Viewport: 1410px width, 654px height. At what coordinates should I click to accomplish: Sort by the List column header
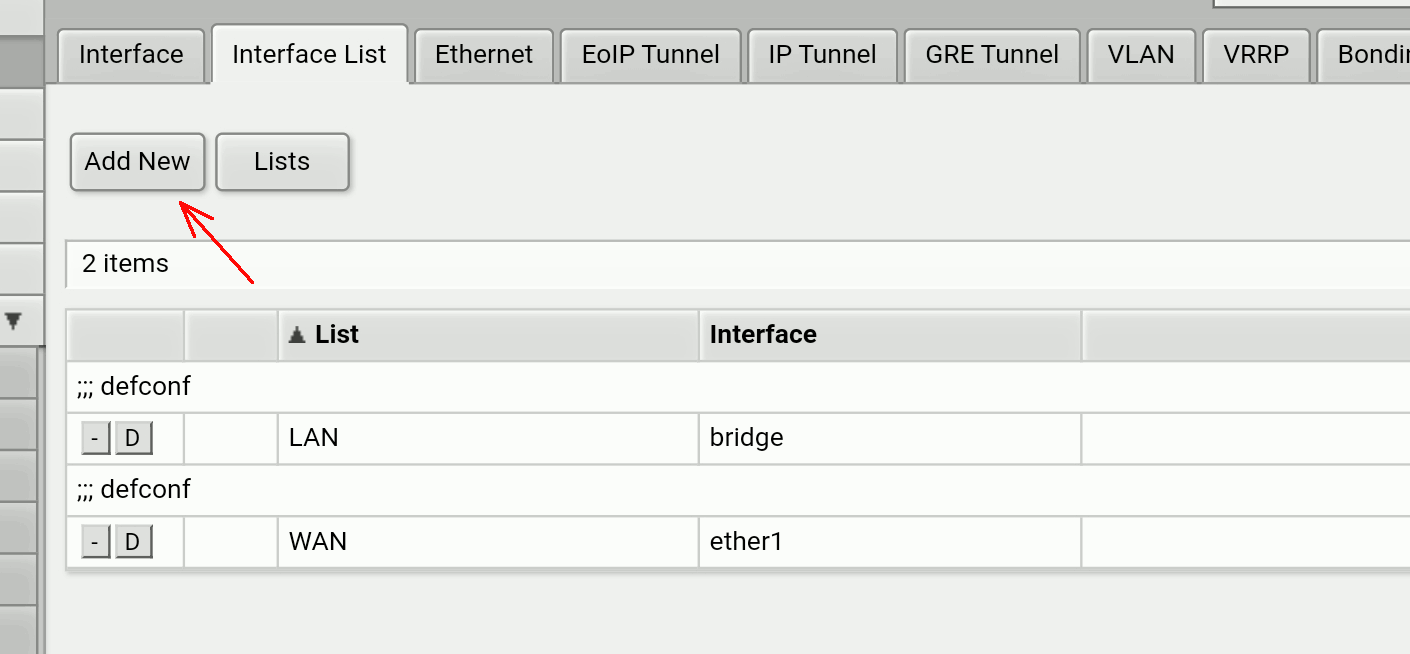pos(336,334)
